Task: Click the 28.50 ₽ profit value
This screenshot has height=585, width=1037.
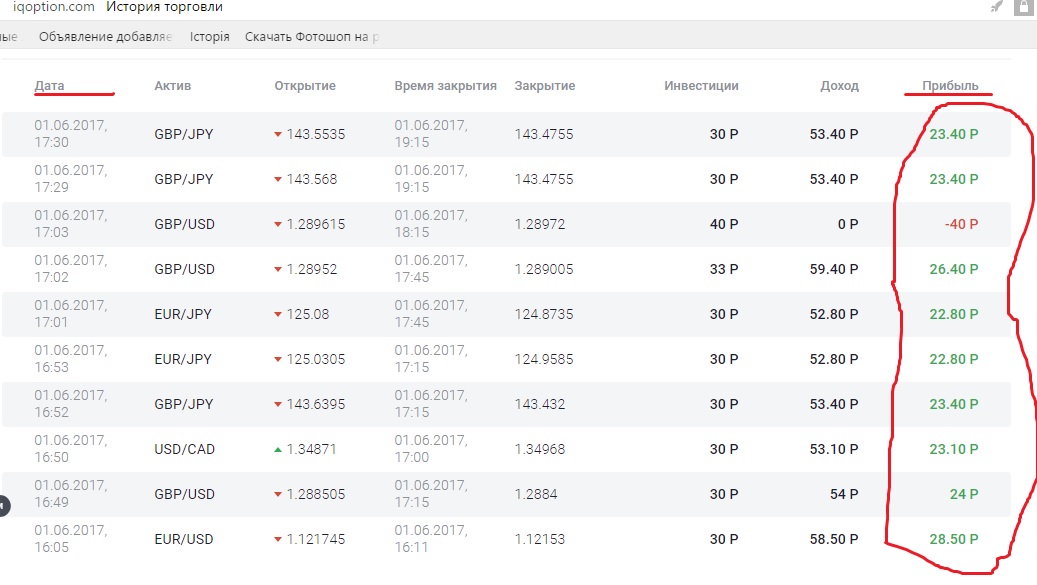Action: coord(954,539)
